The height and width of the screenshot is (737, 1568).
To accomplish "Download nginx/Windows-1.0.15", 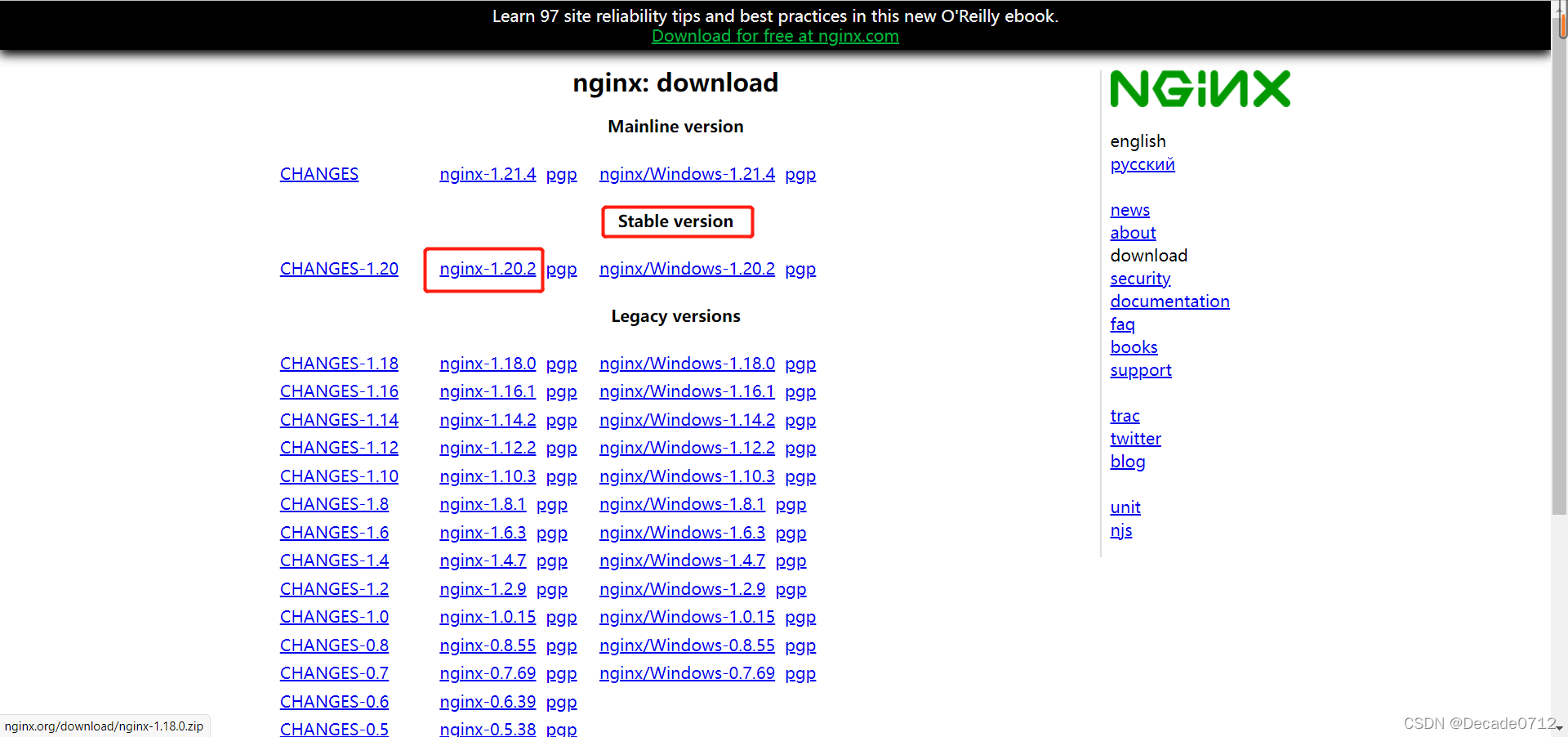I will 687,617.
